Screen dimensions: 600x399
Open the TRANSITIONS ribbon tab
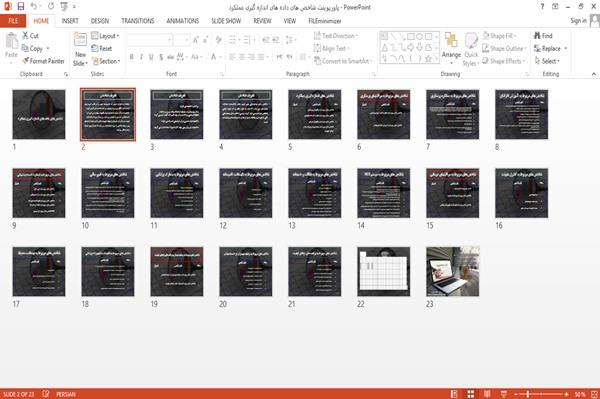138,21
